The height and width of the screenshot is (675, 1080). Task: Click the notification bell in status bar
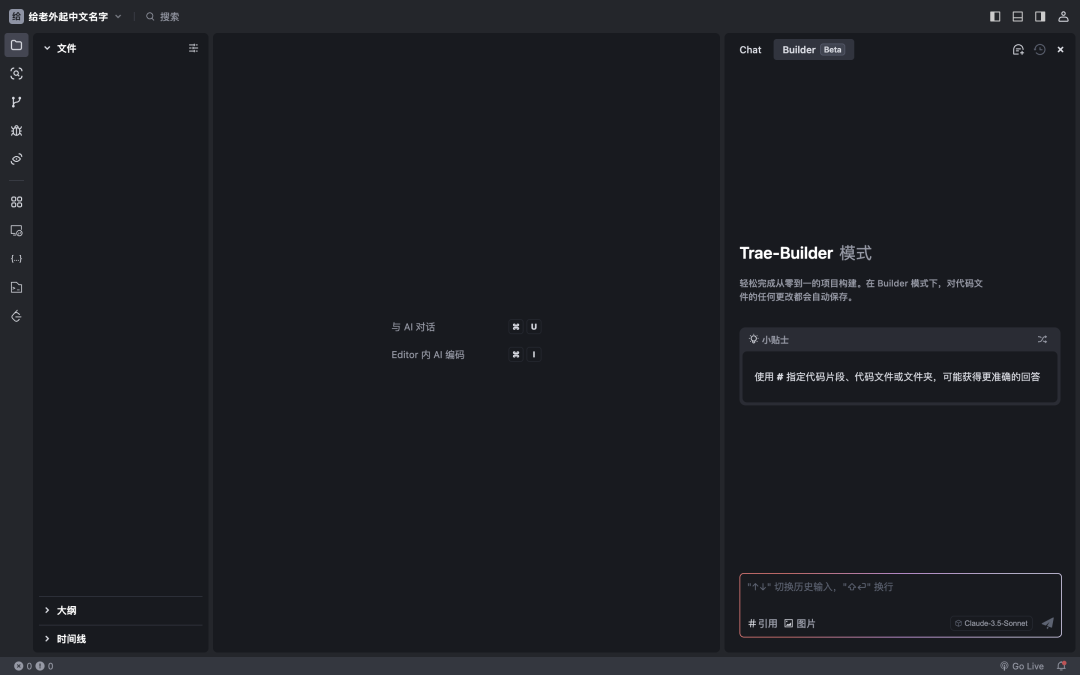pyautogui.click(x=1061, y=666)
